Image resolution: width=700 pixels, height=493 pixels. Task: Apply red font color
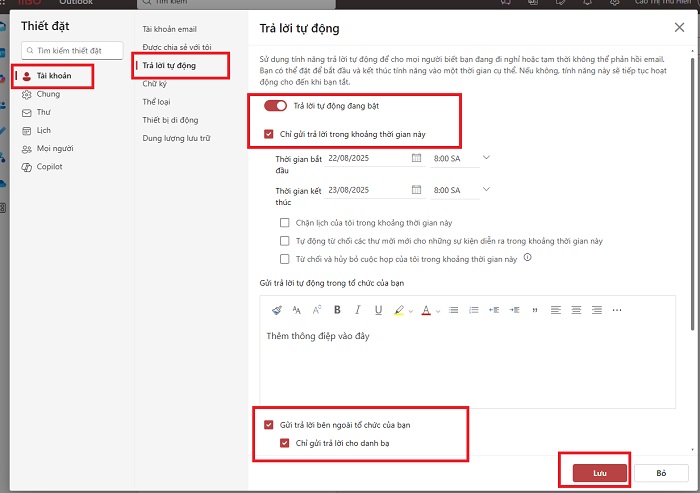(x=426, y=310)
